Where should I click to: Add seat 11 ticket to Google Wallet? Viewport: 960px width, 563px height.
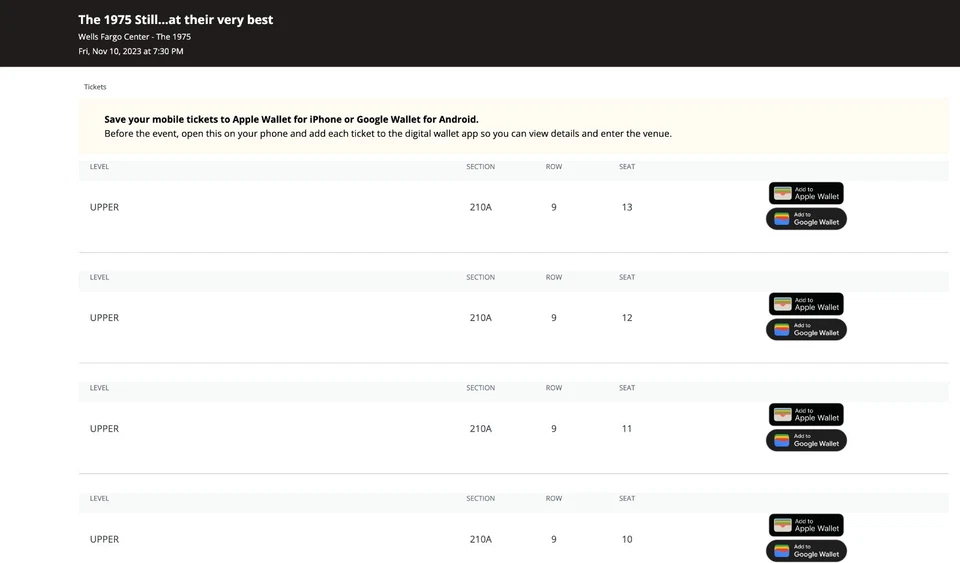point(806,441)
